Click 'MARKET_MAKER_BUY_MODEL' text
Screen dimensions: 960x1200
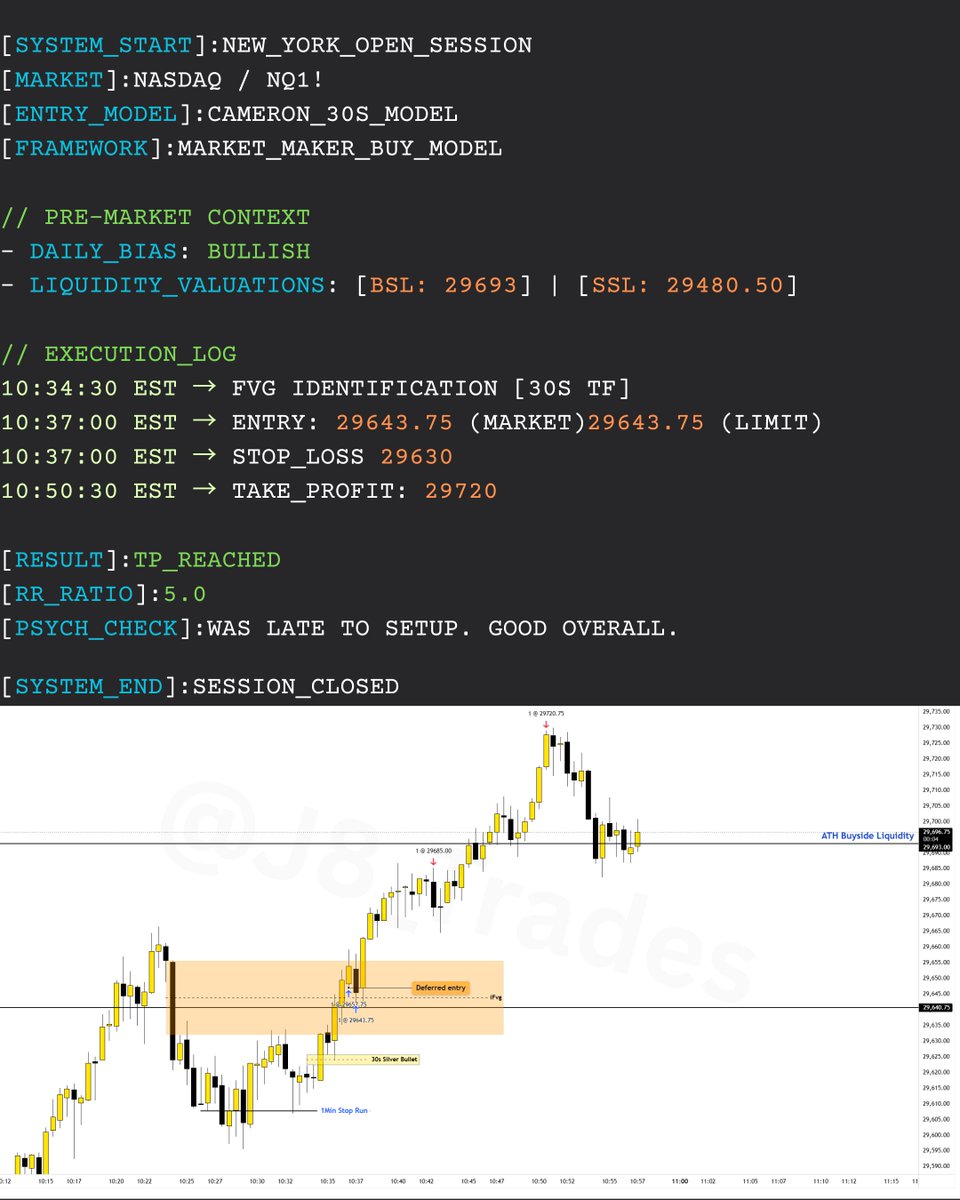pyautogui.click(x=340, y=149)
